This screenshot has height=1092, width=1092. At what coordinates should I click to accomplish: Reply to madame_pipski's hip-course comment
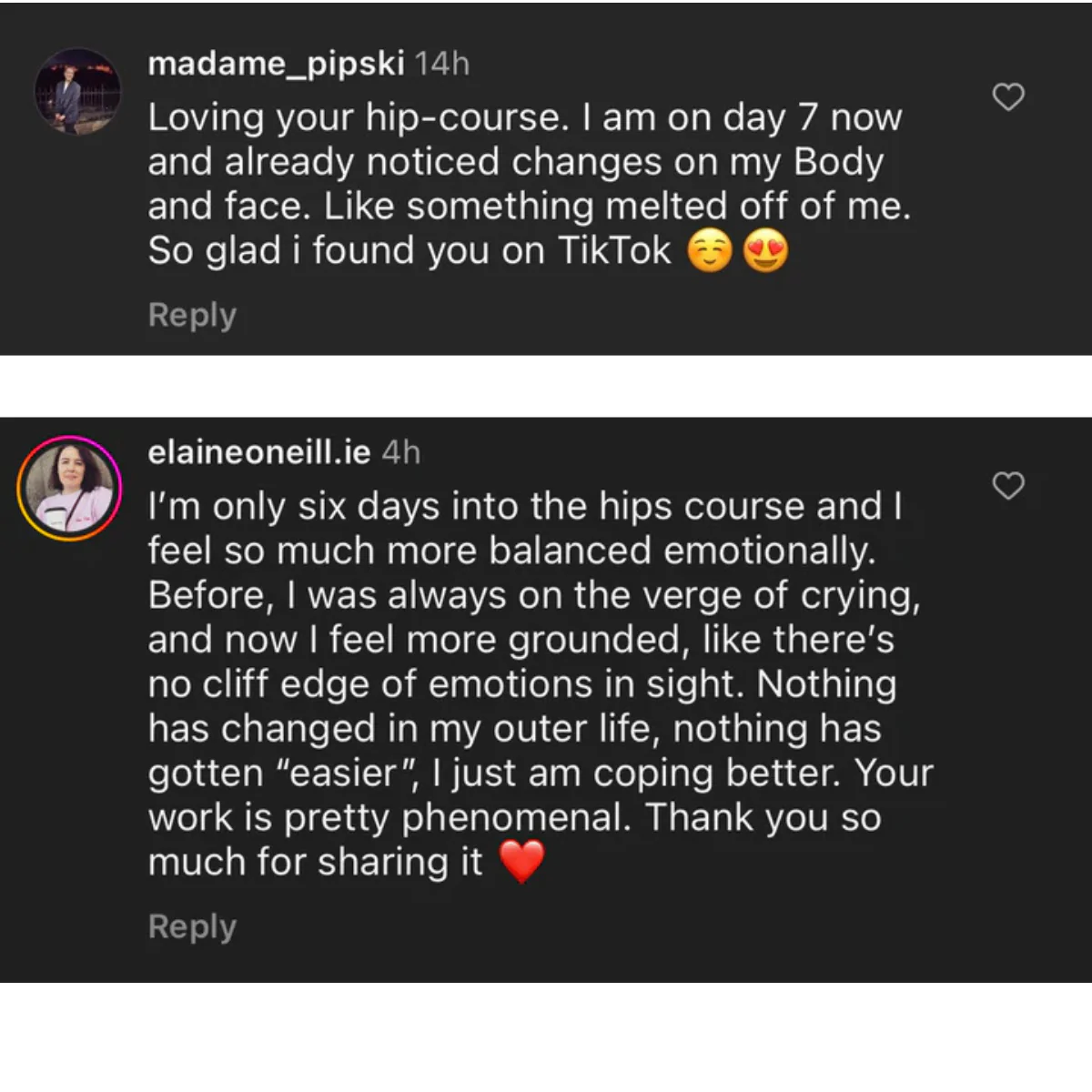click(x=192, y=315)
